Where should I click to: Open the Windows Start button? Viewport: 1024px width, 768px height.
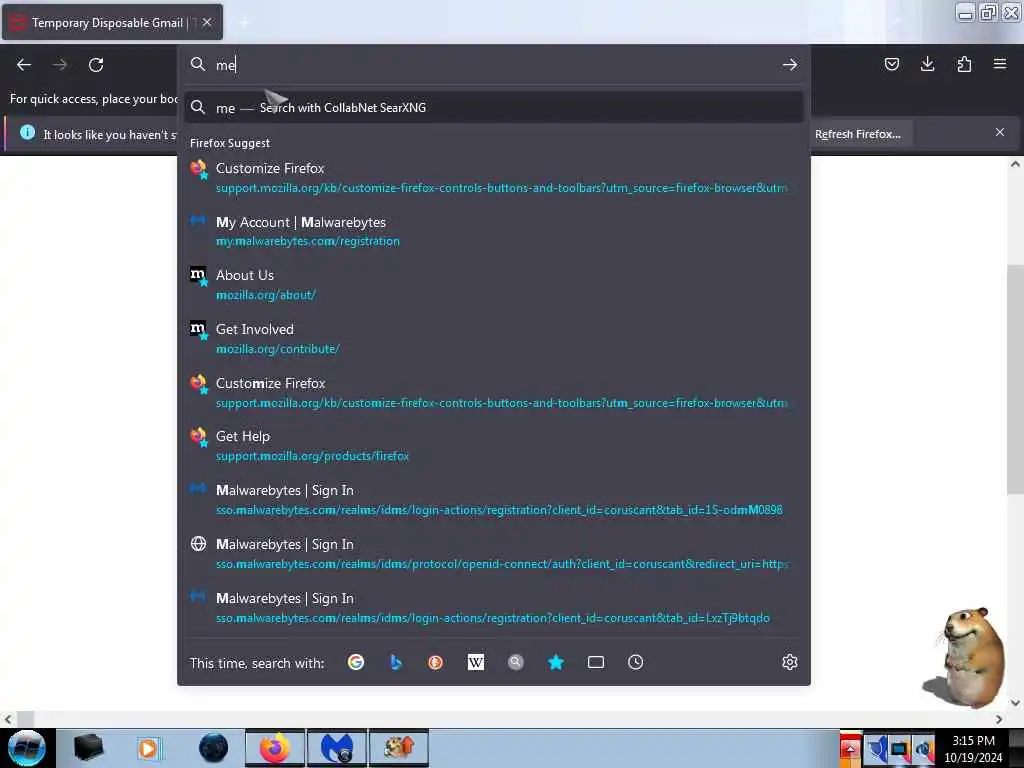[x=26, y=748]
